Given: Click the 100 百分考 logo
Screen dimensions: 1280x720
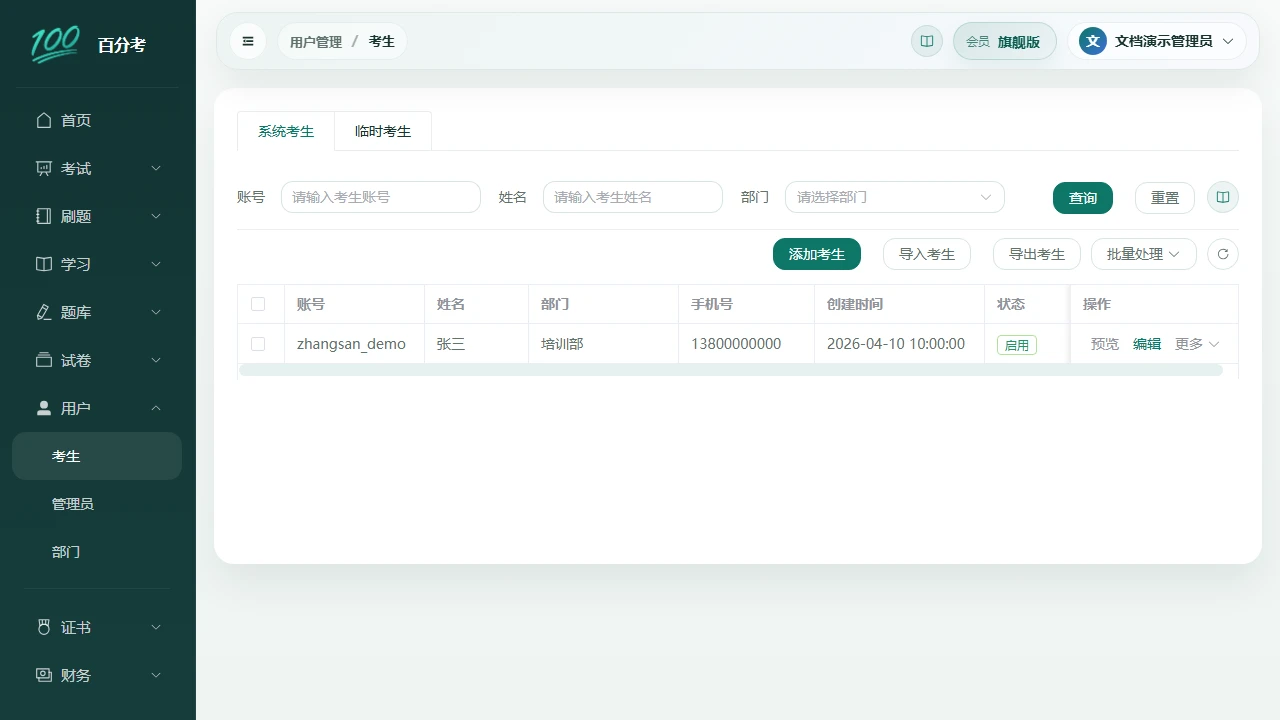Looking at the screenshot, I should click(x=88, y=44).
